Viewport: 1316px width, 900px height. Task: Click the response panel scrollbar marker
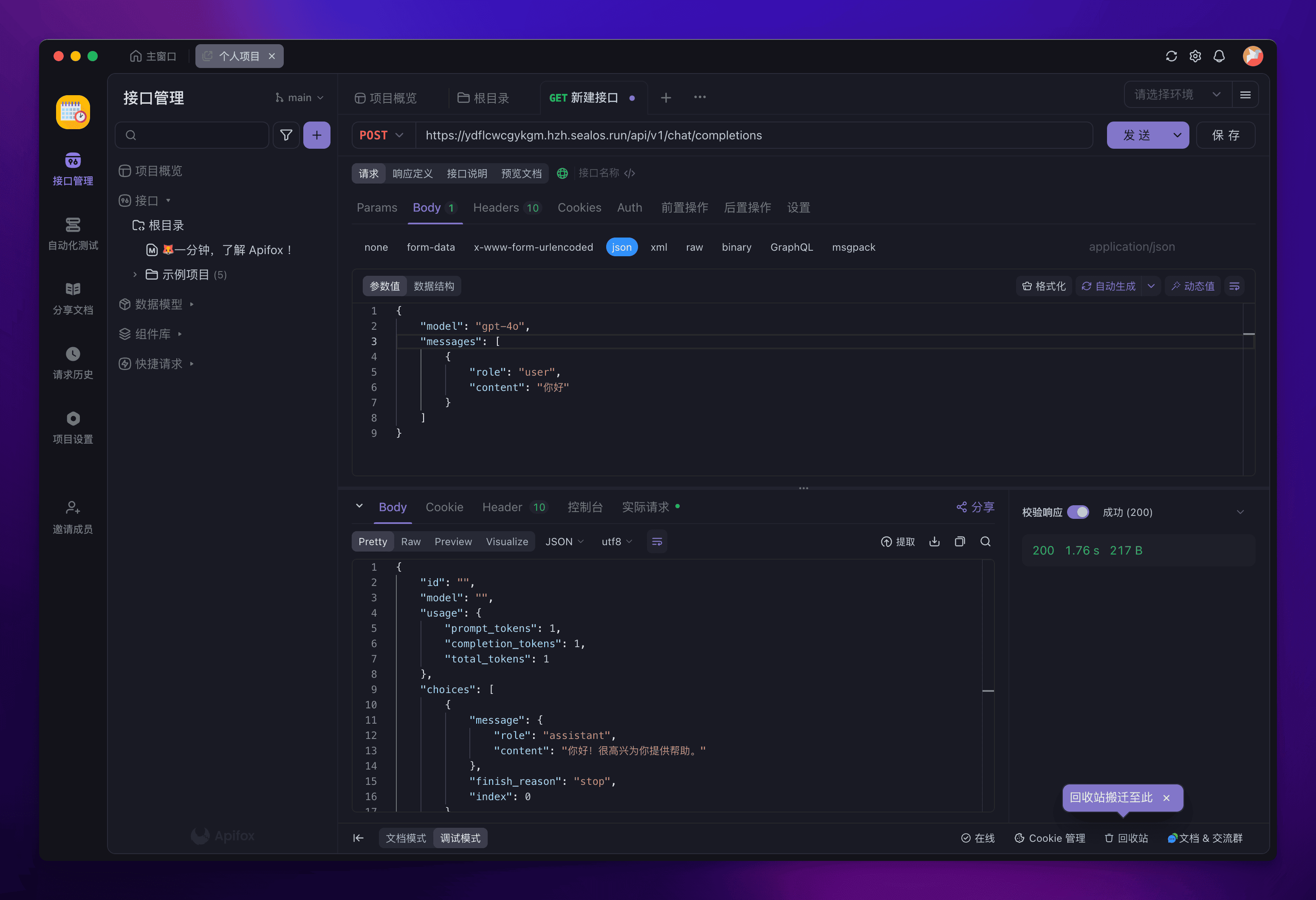(x=988, y=691)
